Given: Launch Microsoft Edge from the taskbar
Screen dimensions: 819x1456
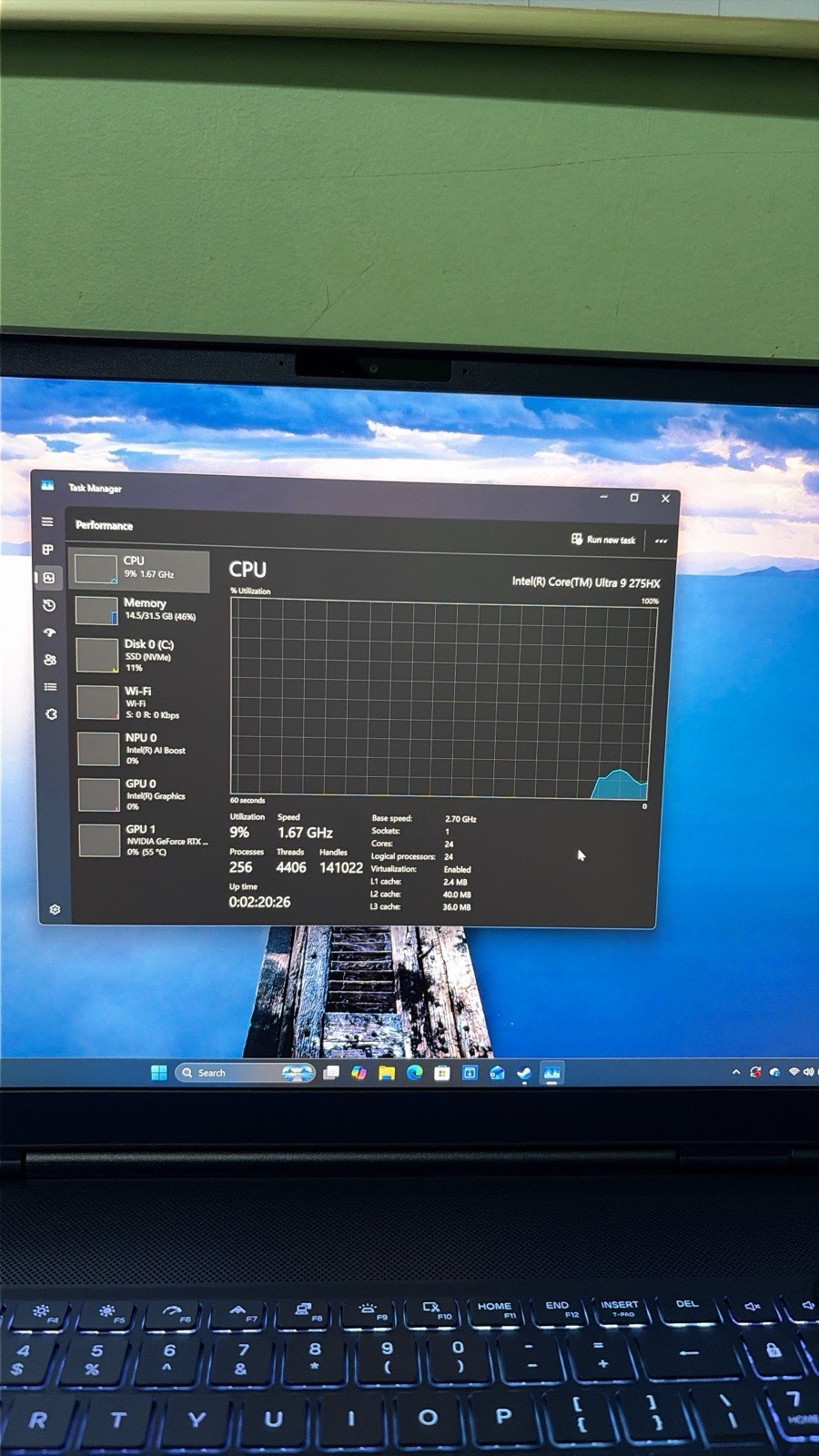Looking at the screenshot, I should click(x=414, y=1073).
